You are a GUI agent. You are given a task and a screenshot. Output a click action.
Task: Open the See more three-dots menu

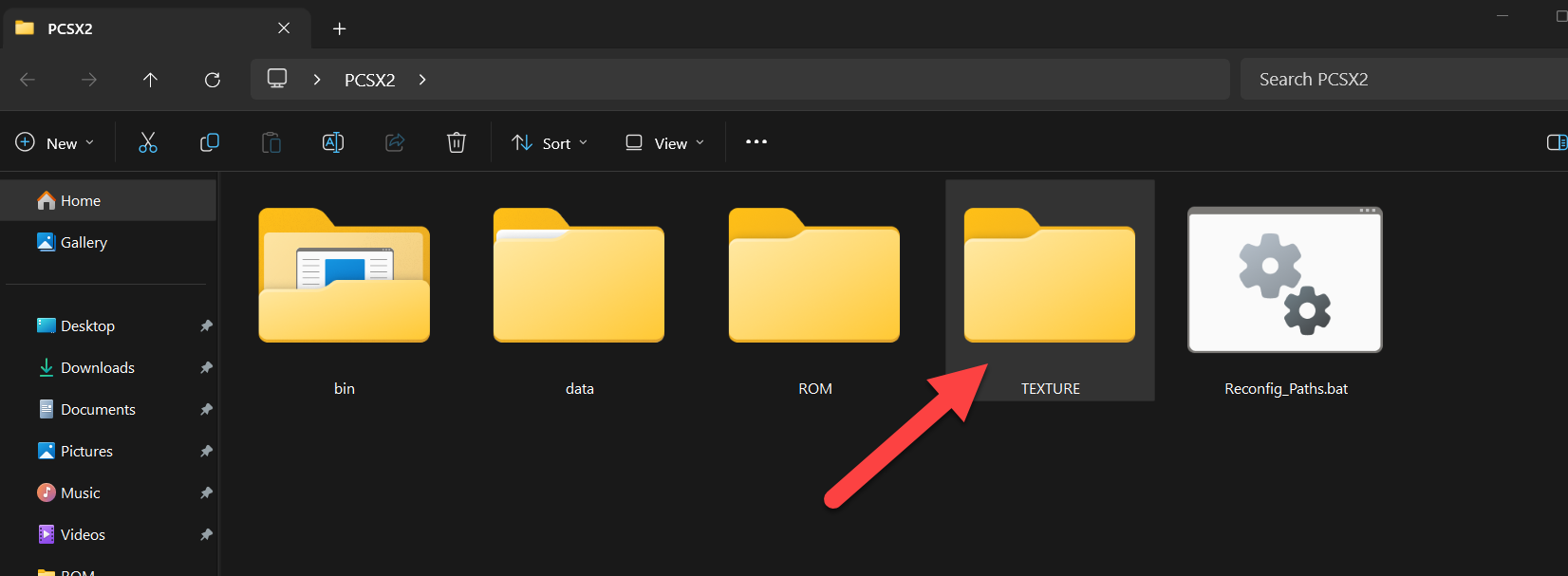point(756,141)
